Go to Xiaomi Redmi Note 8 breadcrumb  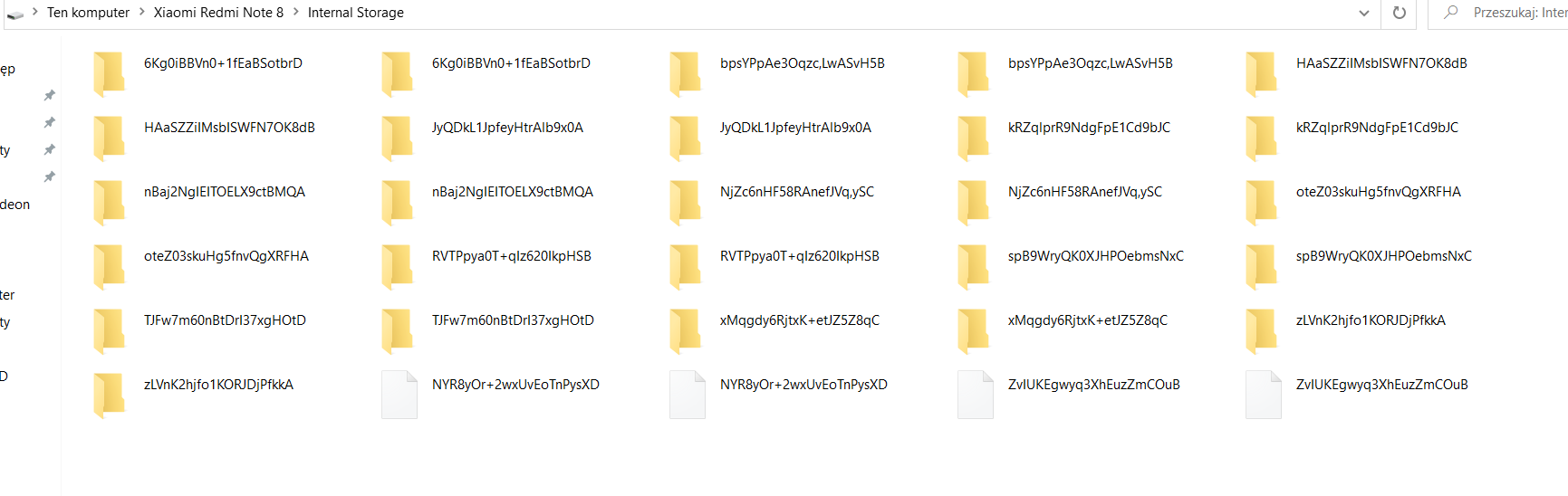218,13
